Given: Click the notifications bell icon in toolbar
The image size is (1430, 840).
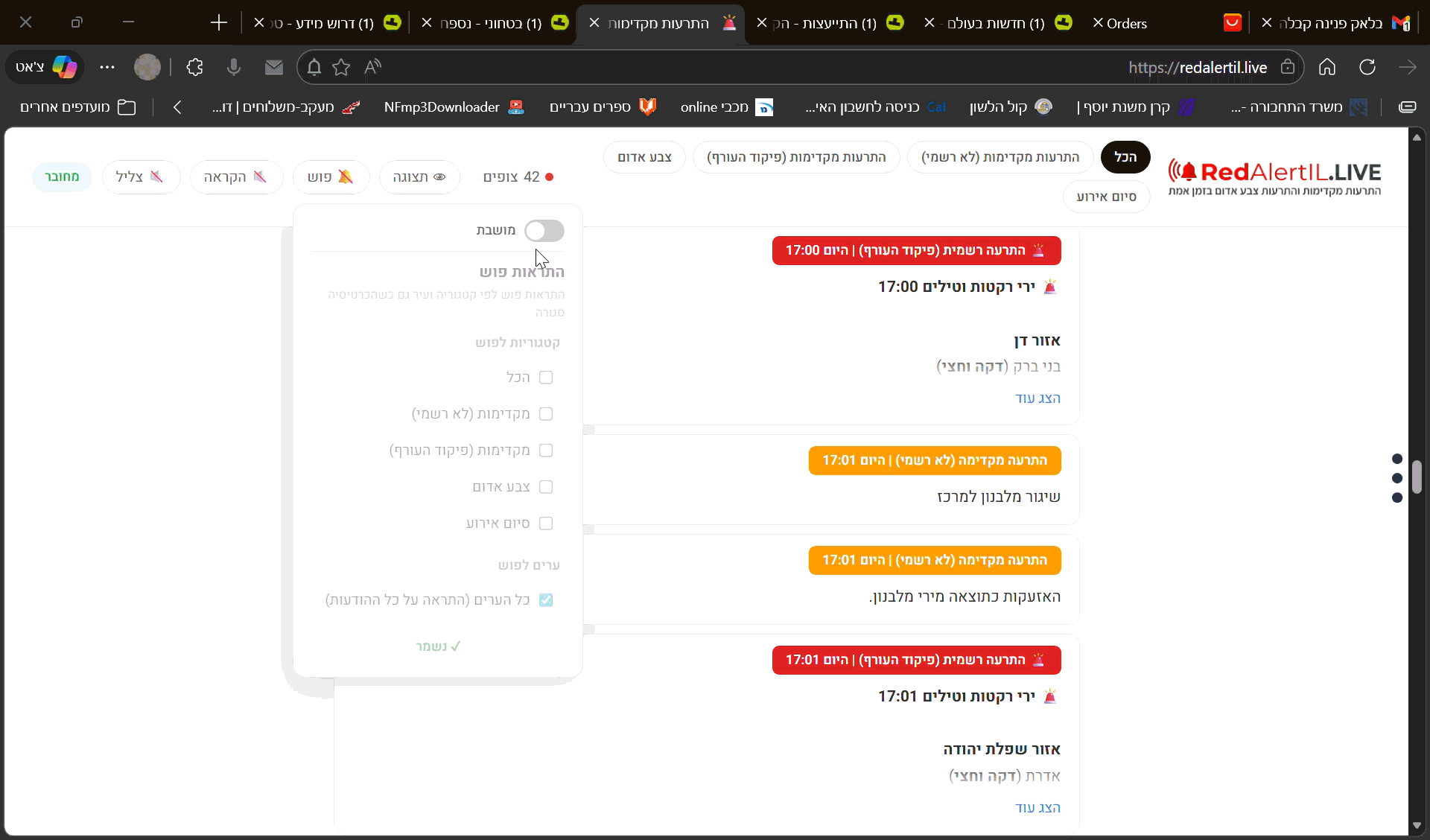Looking at the screenshot, I should (314, 67).
